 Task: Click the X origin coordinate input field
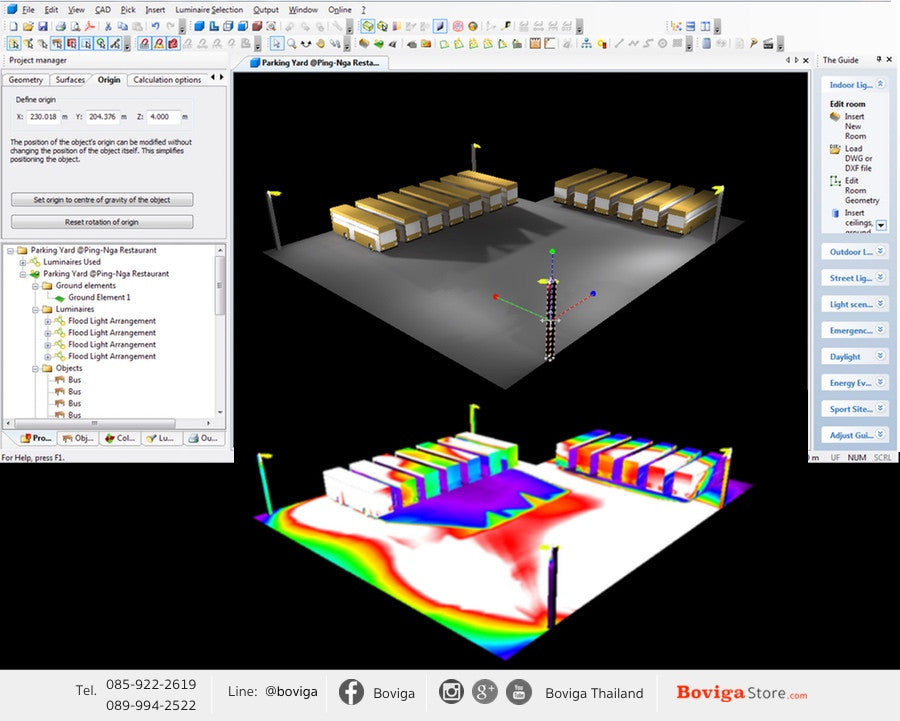pyautogui.click(x=43, y=117)
